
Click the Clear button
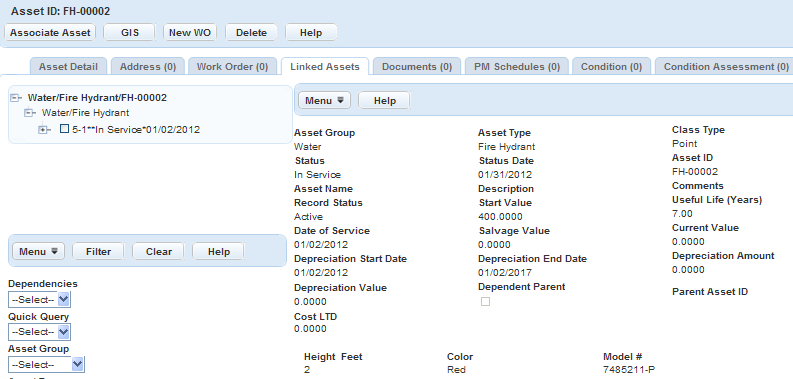[159, 251]
